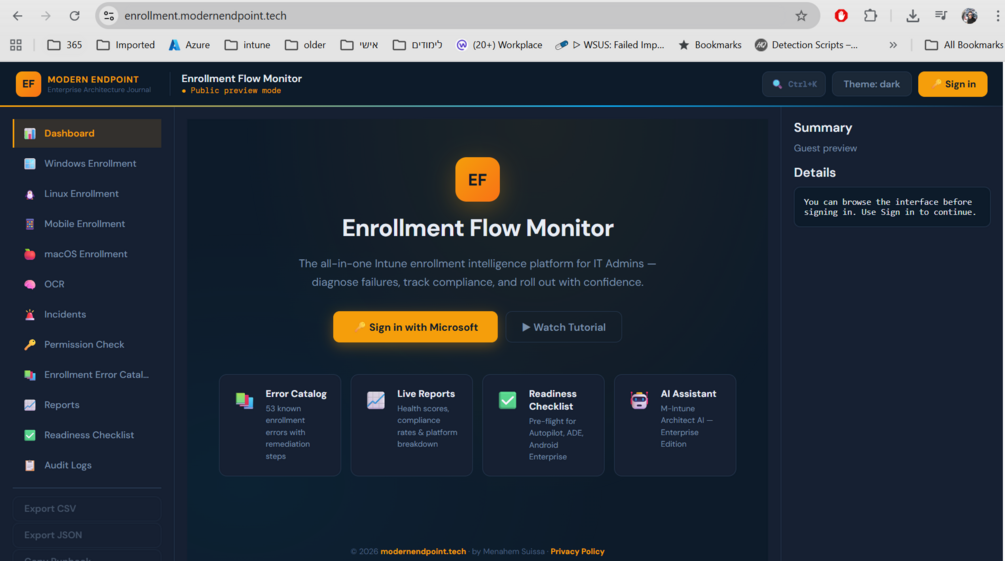
Task: Click the MODERN ENDPOINT brand title
Action: [x=93, y=80]
